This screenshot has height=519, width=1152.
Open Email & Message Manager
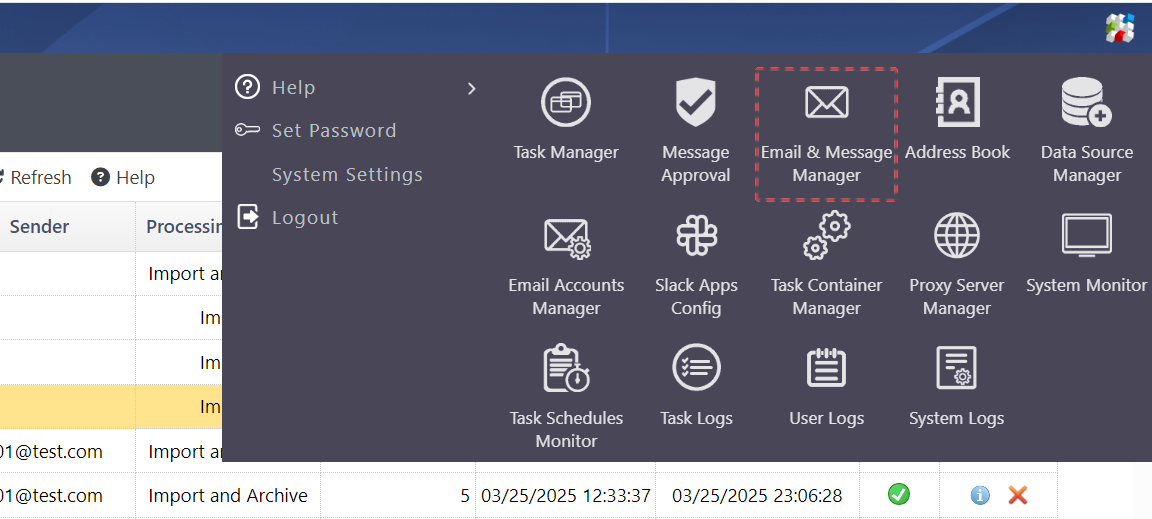point(826,103)
